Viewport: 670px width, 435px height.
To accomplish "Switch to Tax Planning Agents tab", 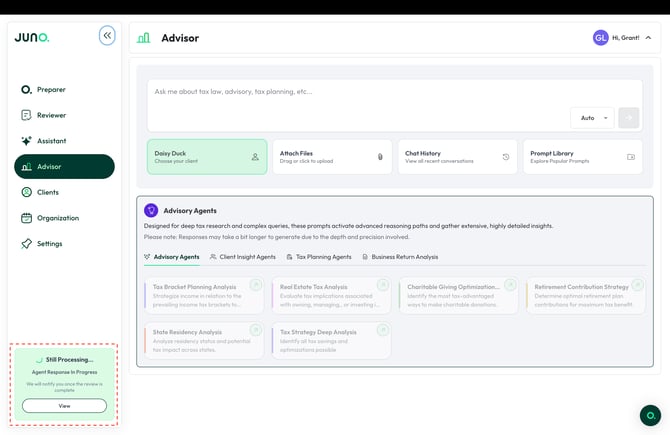I will 319,257.
